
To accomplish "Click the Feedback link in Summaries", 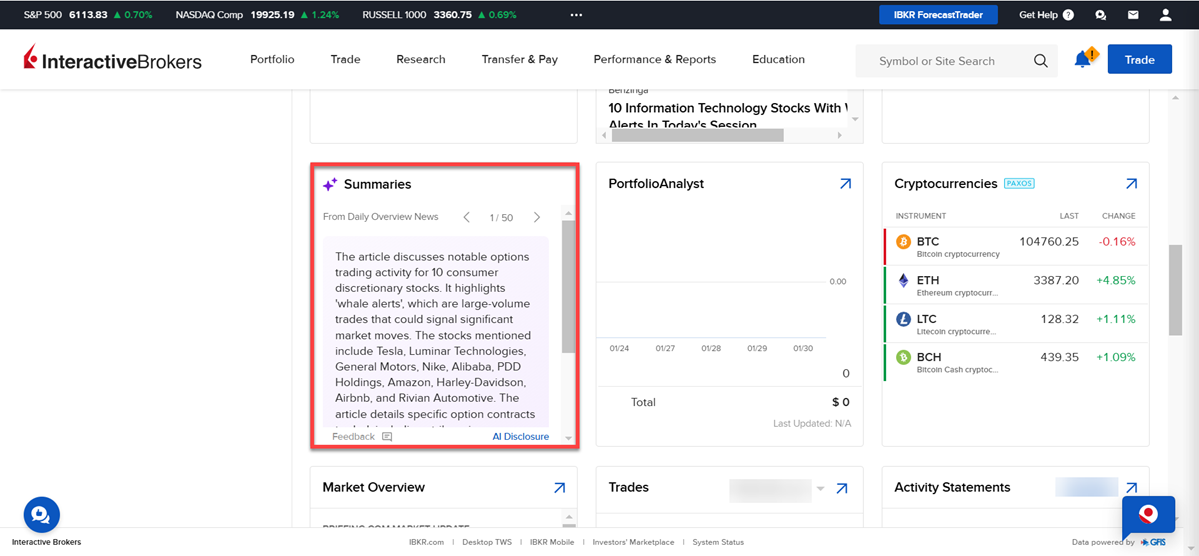I will [353, 437].
